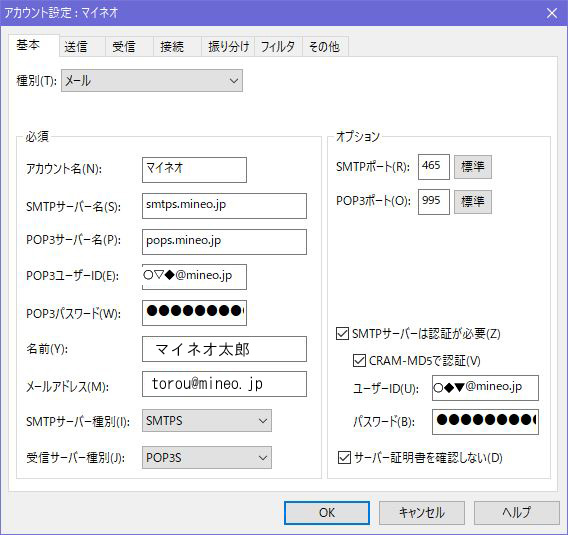The image size is (568, 535).
Task: Open ヘルプ button
Action: tap(517, 513)
